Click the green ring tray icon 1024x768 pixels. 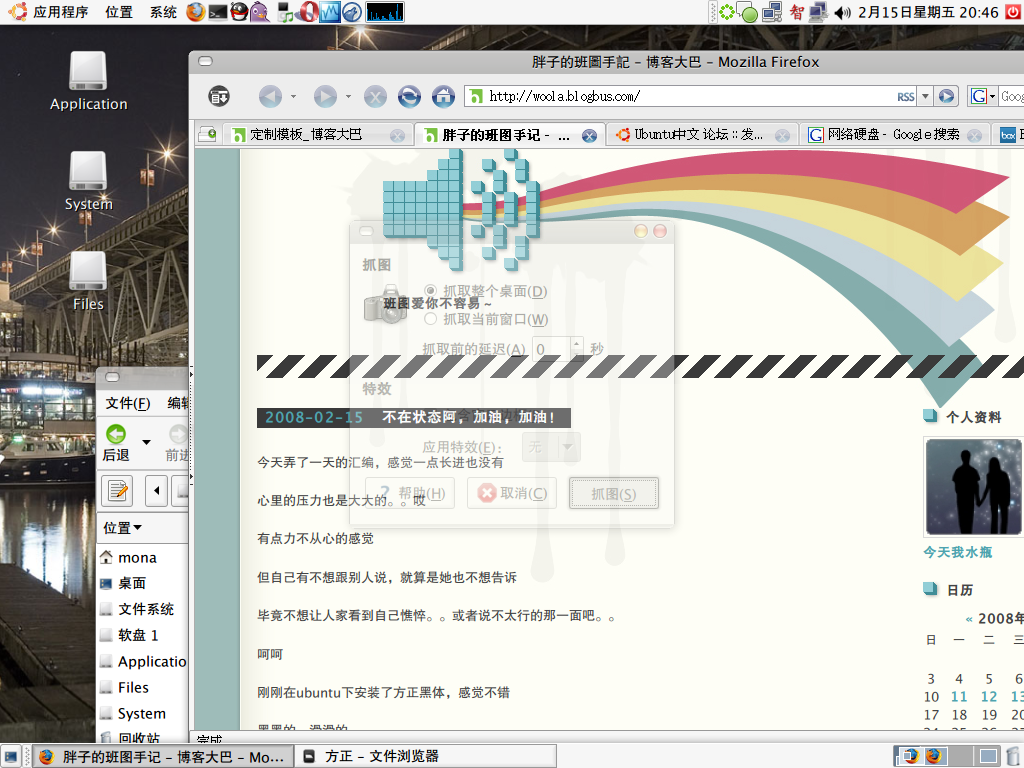coord(726,12)
